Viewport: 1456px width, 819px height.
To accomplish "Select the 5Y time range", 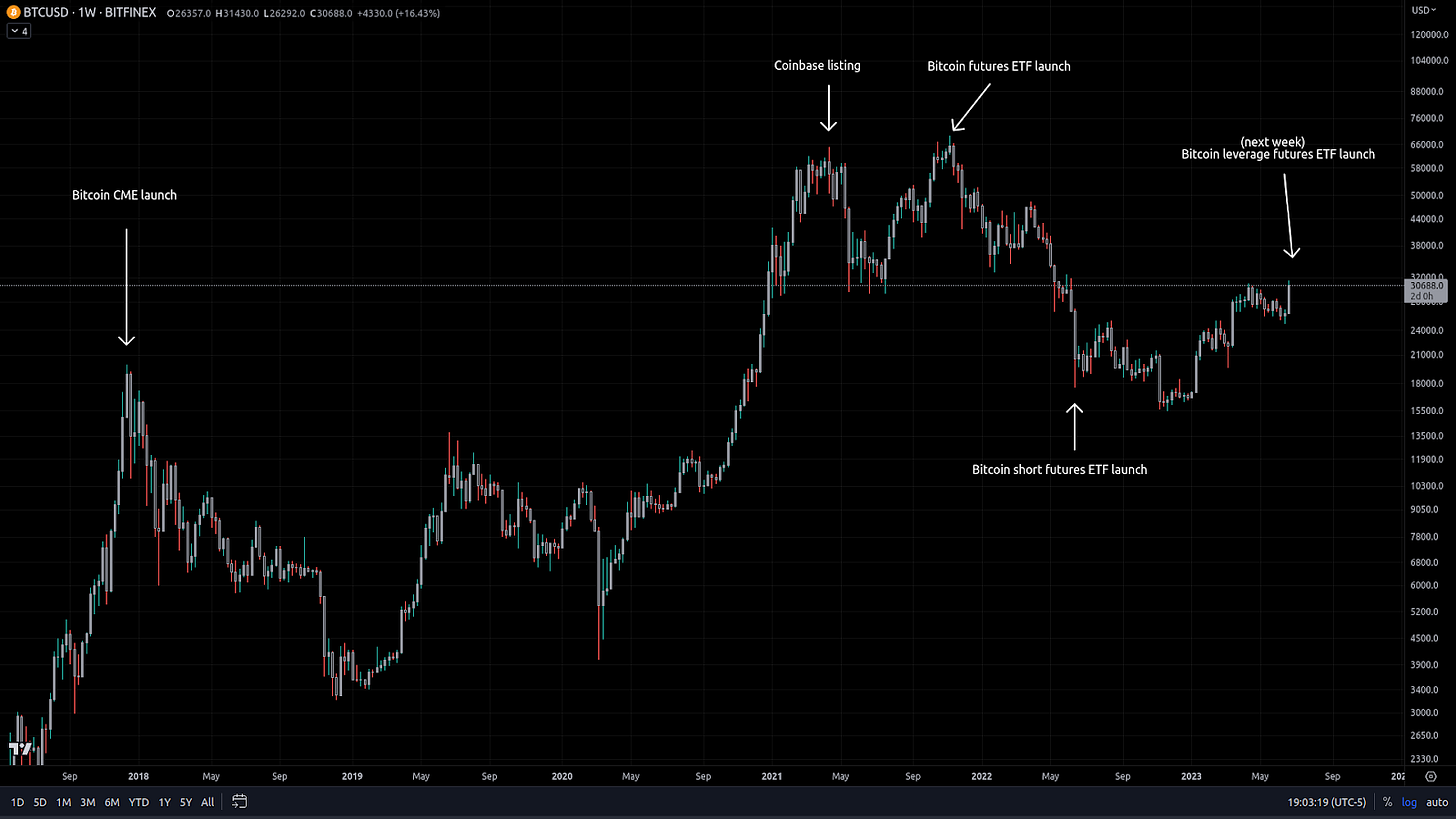I will point(186,802).
